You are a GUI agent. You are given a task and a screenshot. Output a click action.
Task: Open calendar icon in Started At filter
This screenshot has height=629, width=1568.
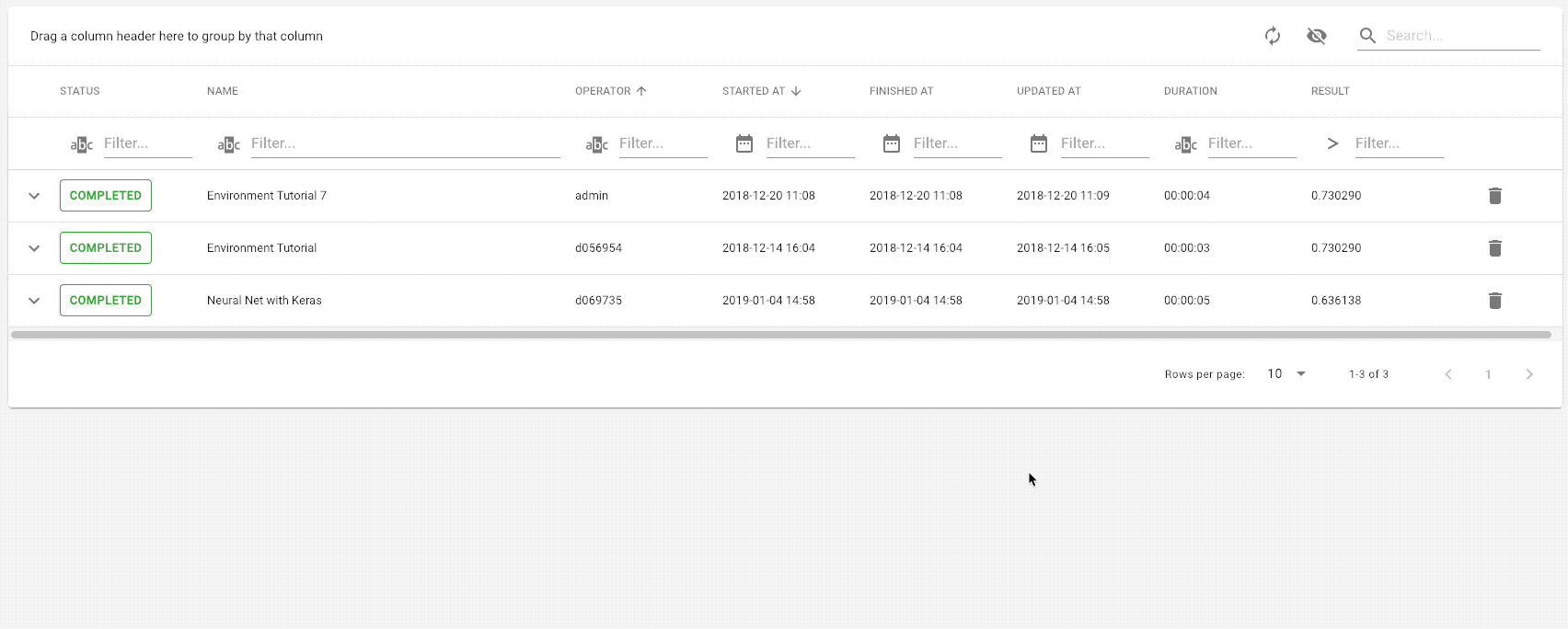coord(744,143)
